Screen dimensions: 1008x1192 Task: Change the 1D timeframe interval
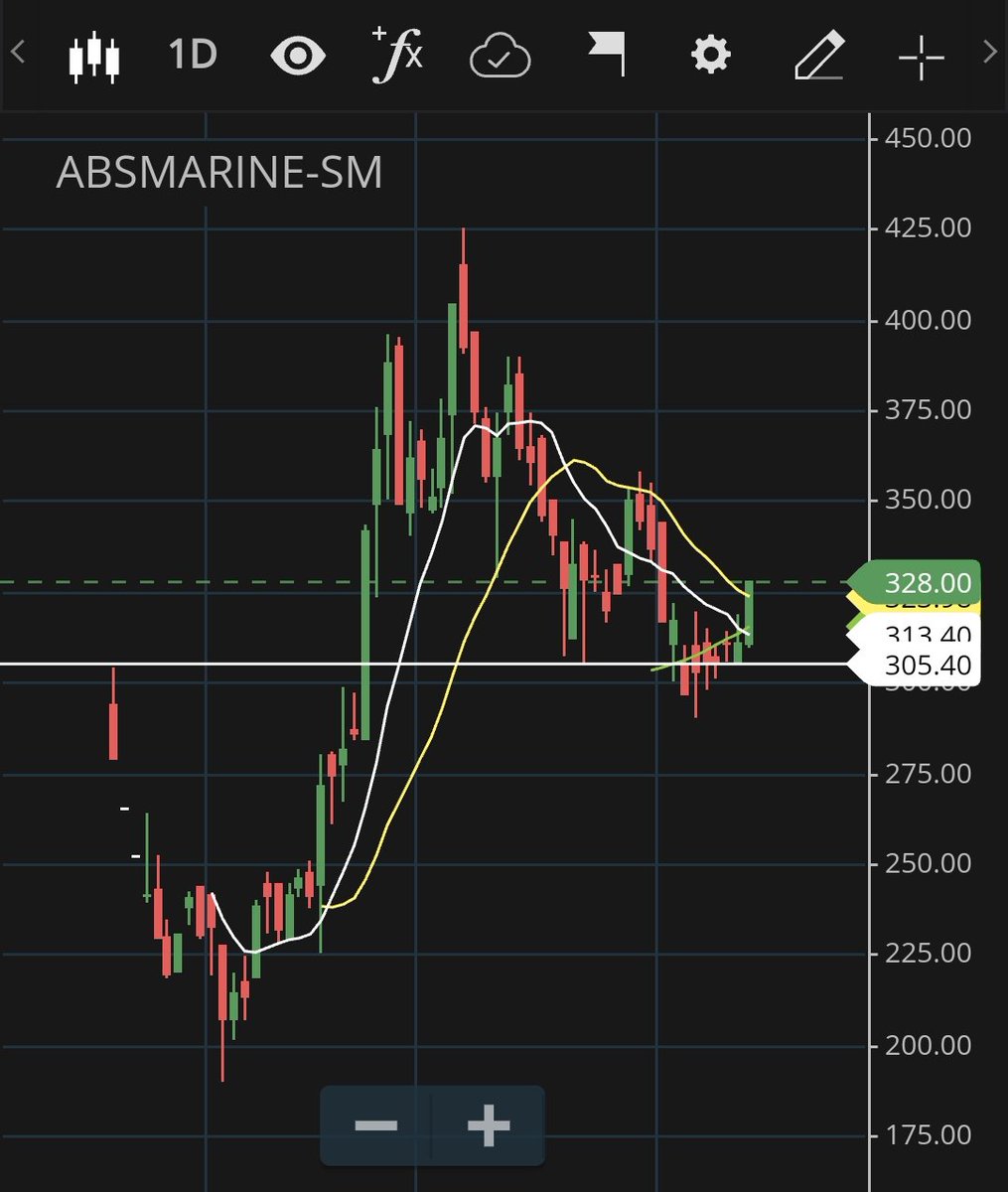click(x=193, y=55)
